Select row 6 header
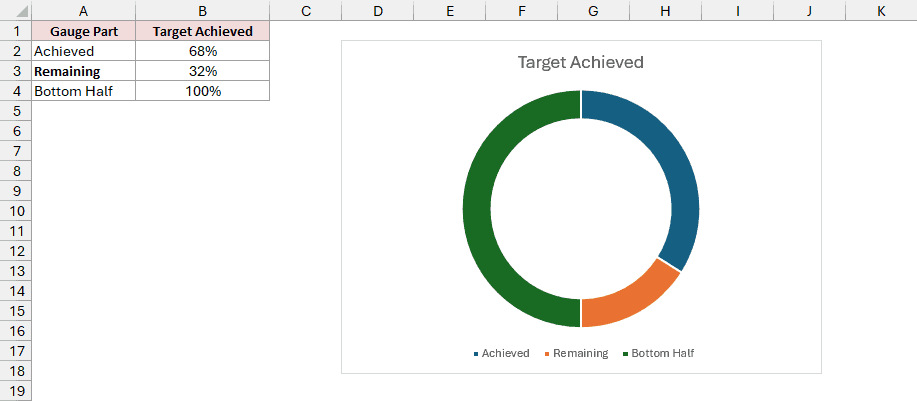This screenshot has width=917, height=401. pos(16,131)
